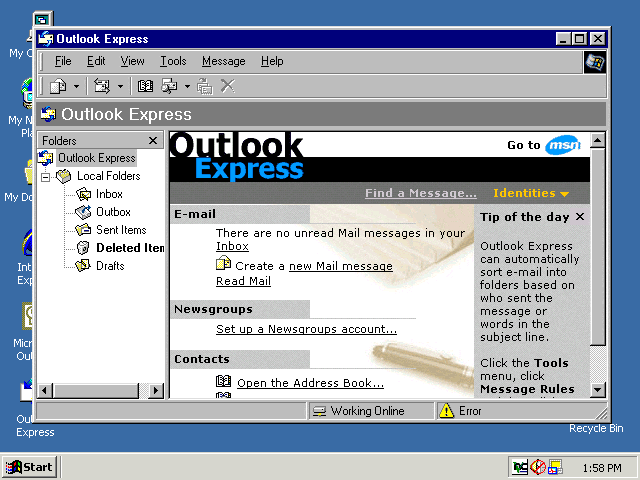Open the New Mail stationery dropdown arrow
Screen dimensions: 640x480
76,86
